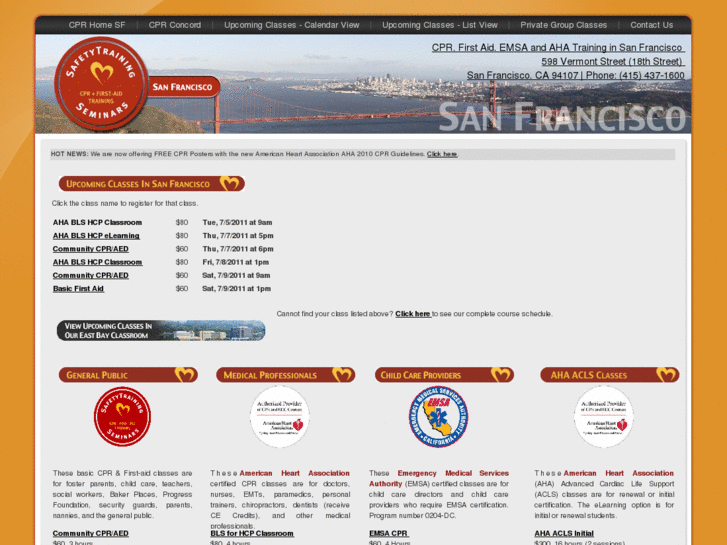Image resolution: width=727 pixels, height=545 pixels.
Task: Open the BLS for HCP Classroom link
Action: [252, 533]
